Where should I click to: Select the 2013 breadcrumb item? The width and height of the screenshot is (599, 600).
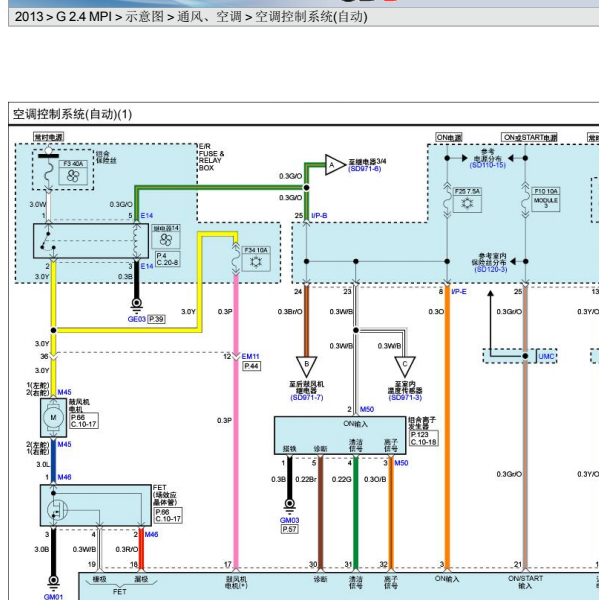pyautogui.click(x=29, y=17)
